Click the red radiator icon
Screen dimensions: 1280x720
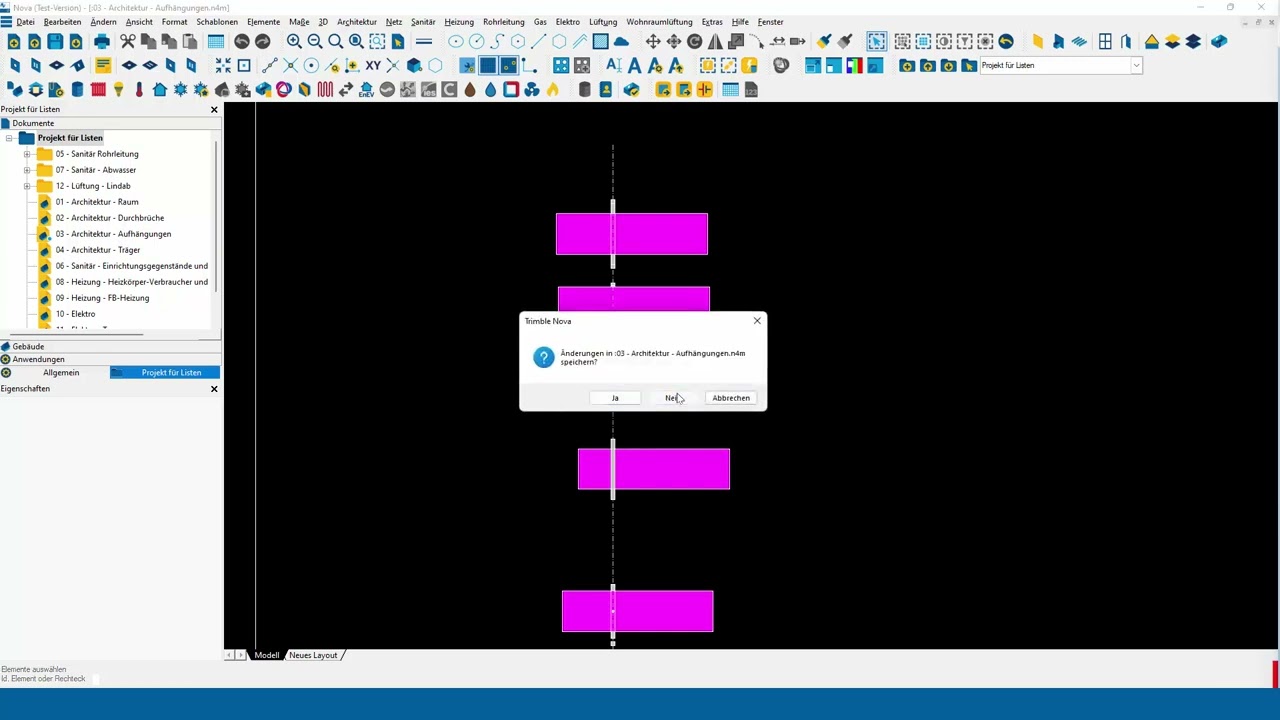click(98, 90)
